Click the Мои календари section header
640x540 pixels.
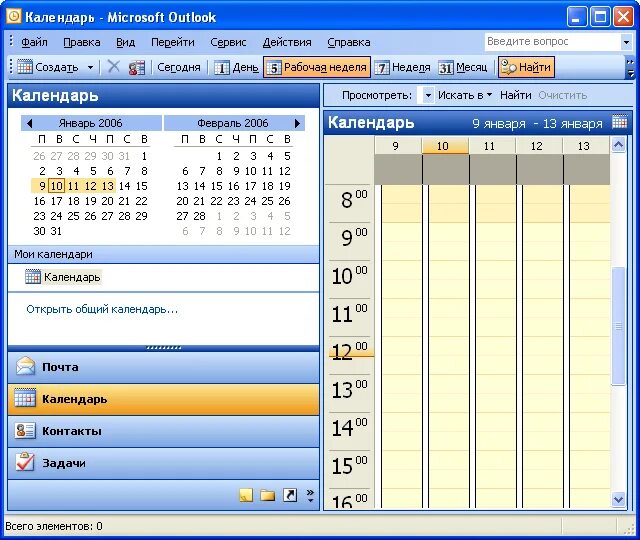coord(163,254)
